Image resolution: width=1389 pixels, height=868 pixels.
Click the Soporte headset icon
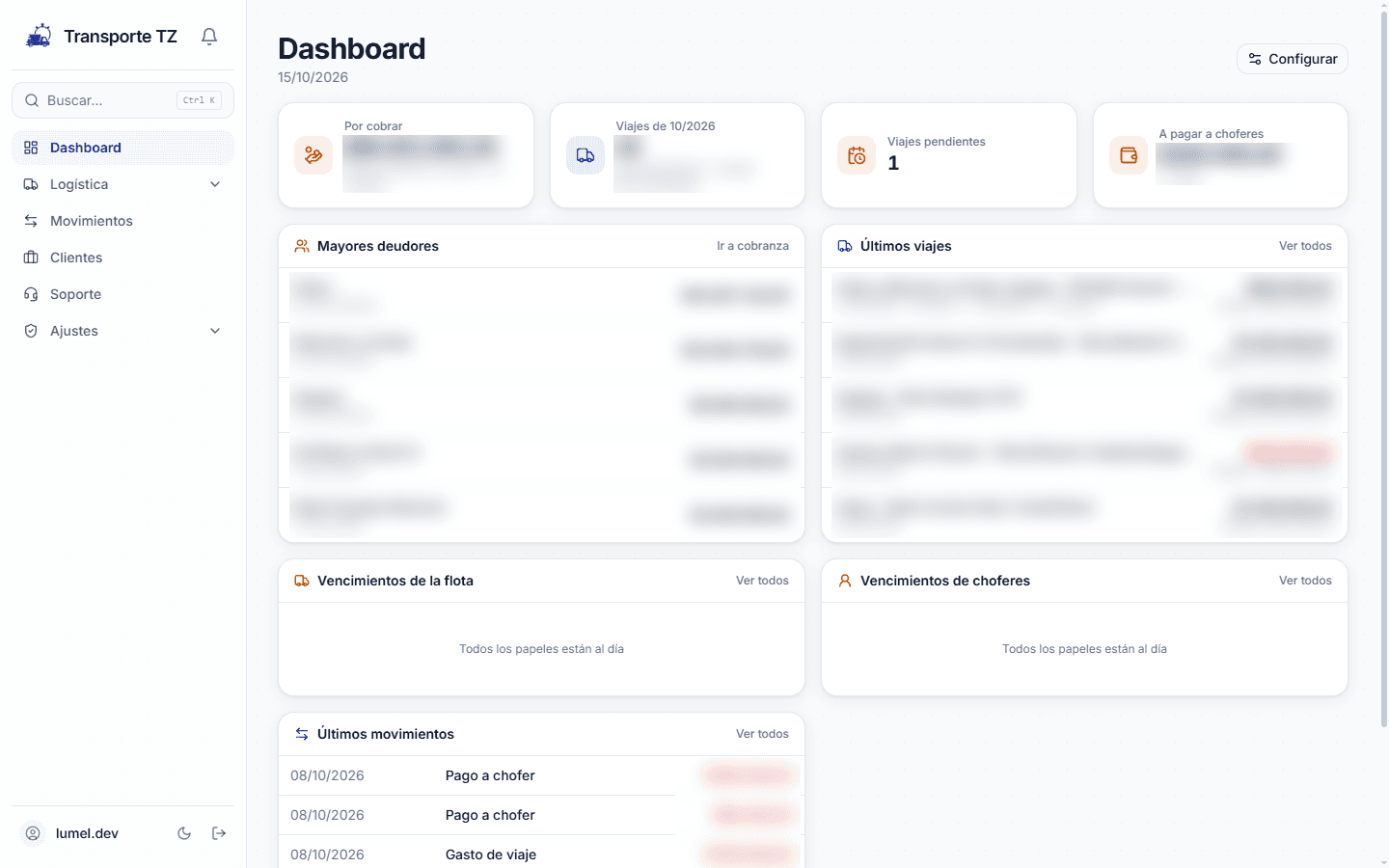tap(31, 294)
